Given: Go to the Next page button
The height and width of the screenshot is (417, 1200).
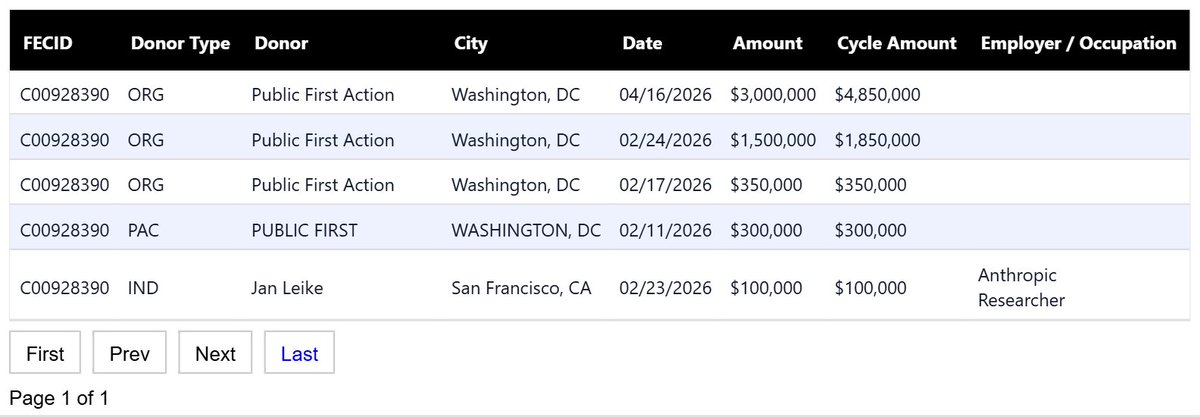Looking at the screenshot, I should tap(215, 354).
